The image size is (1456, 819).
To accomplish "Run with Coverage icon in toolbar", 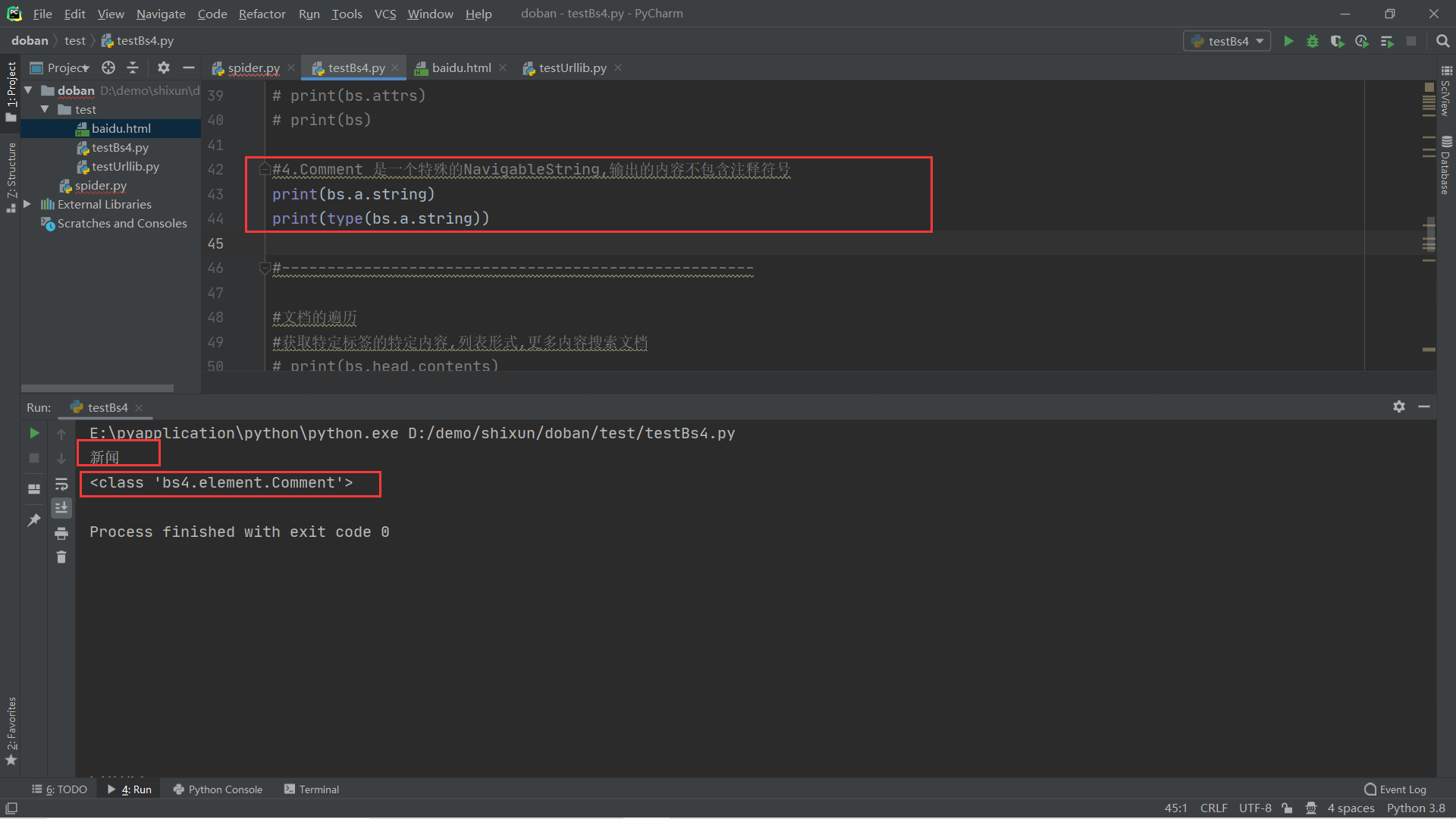I will click(x=1337, y=41).
